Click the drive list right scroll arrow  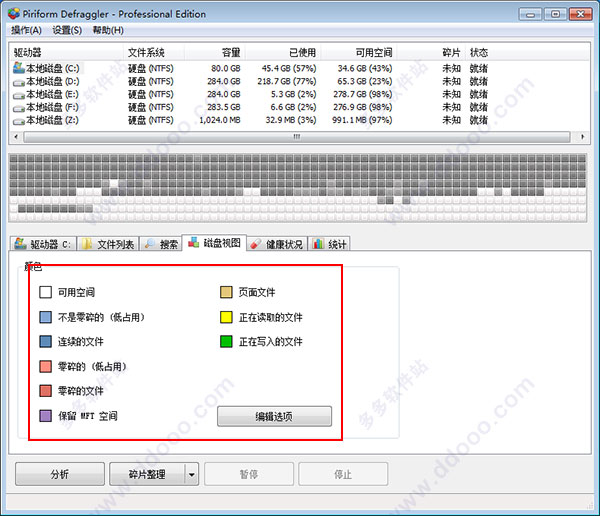[582, 137]
